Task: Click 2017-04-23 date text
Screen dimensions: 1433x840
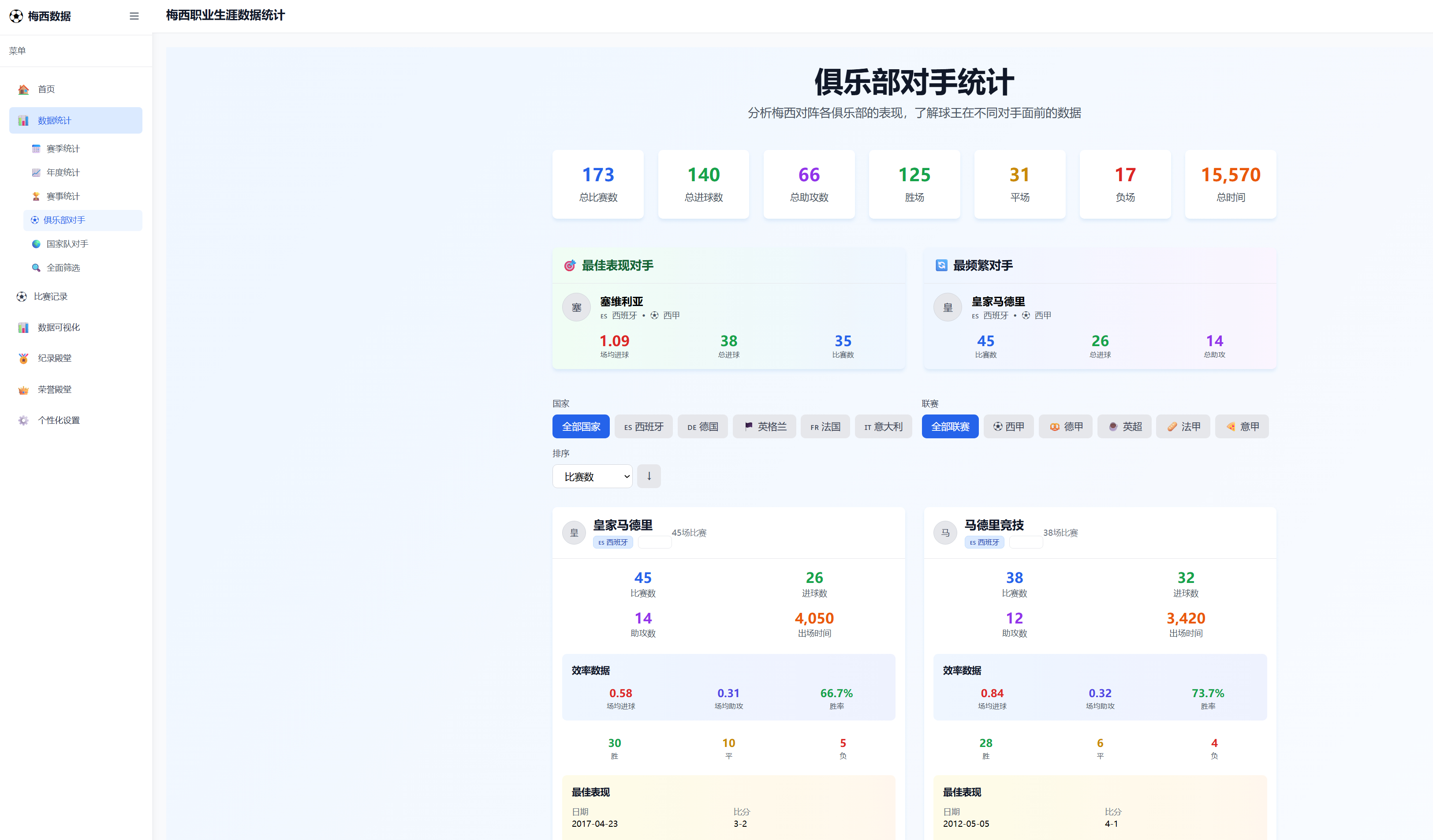Action: pos(594,824)
